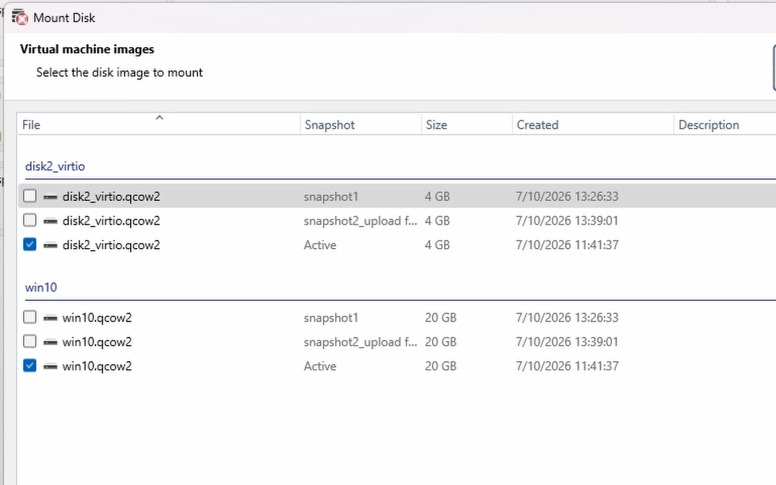Uncheck the Active disk2_virtio.qcow2 checkbox
This screenshot has height=485, width=776.
pyautogui.click(x=30, y=244)
